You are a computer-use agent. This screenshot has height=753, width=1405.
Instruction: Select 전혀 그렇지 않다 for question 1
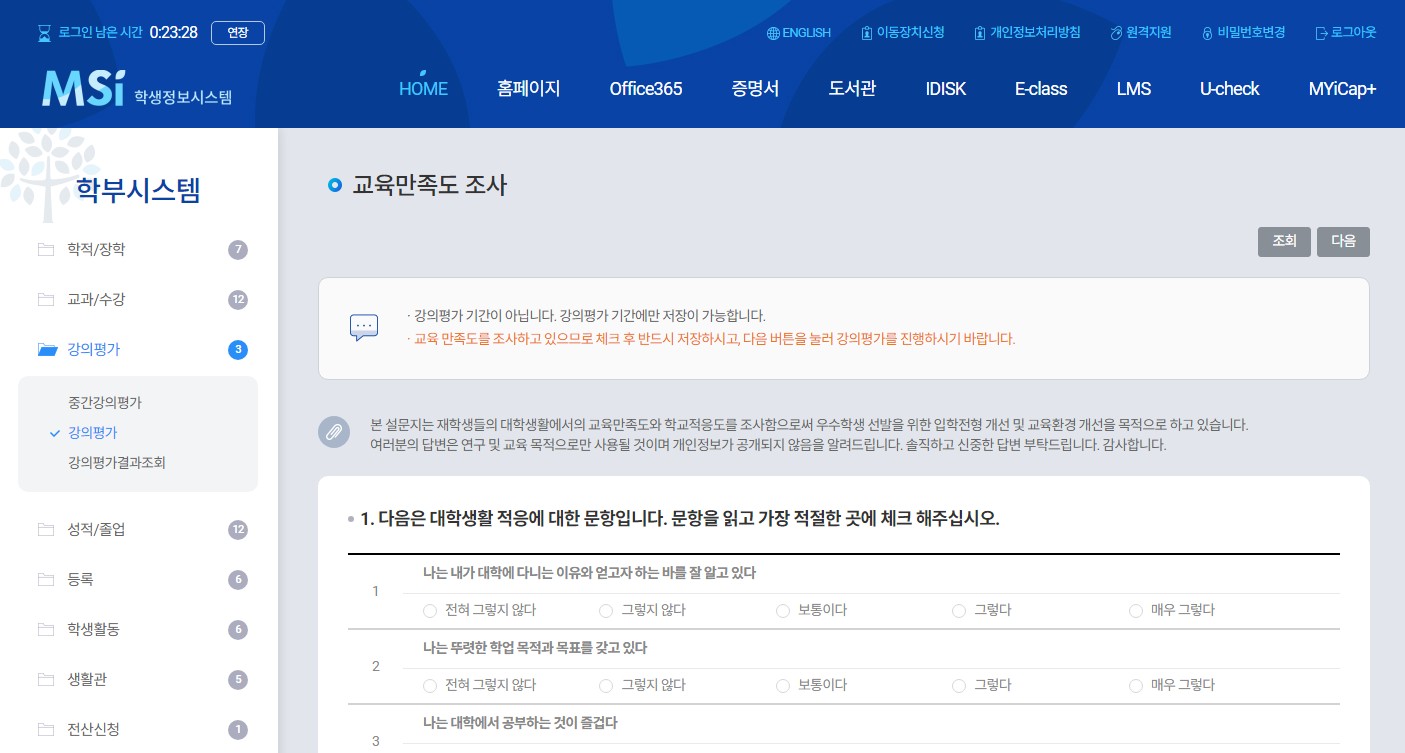point(430,611)
